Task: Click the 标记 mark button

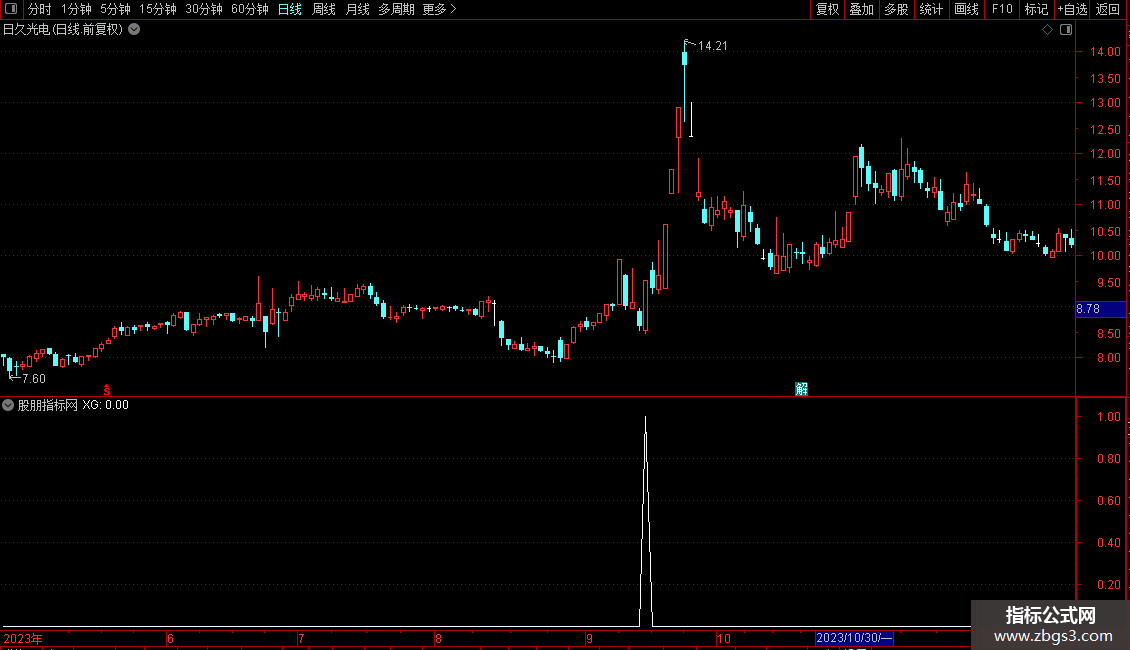Action: coord(1036,9)
